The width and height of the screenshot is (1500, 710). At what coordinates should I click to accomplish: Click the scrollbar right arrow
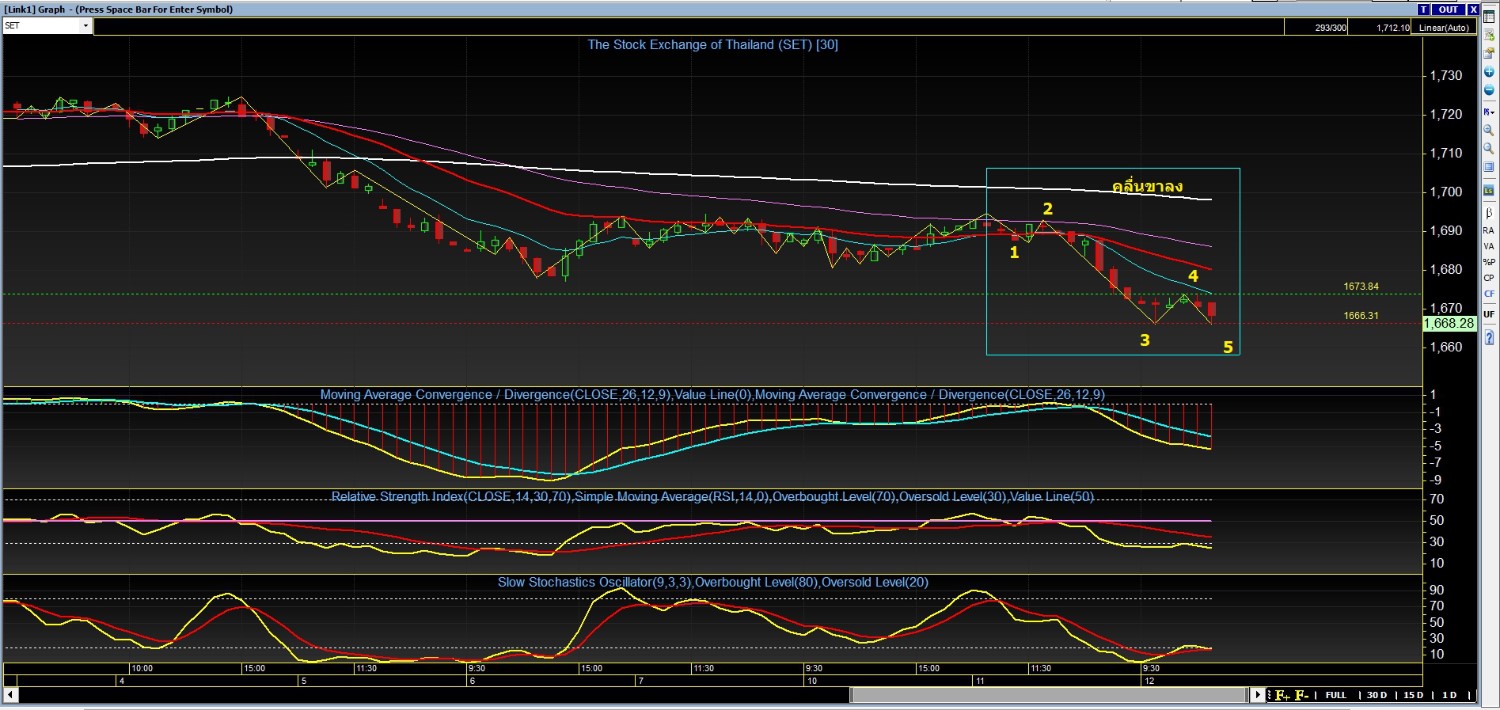coord(1258,695)
